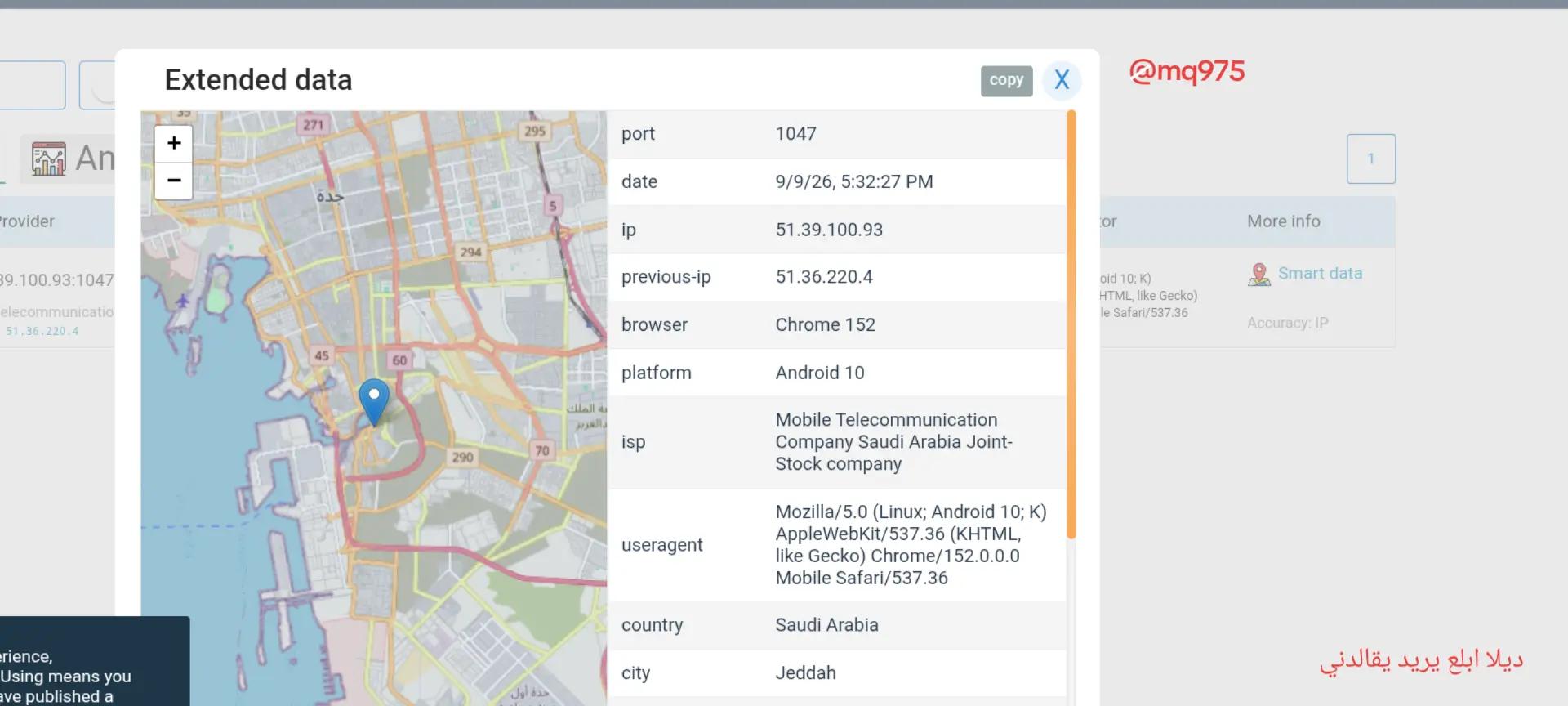
Task: Select the port value 1047
Action: (x=796, y=134)
